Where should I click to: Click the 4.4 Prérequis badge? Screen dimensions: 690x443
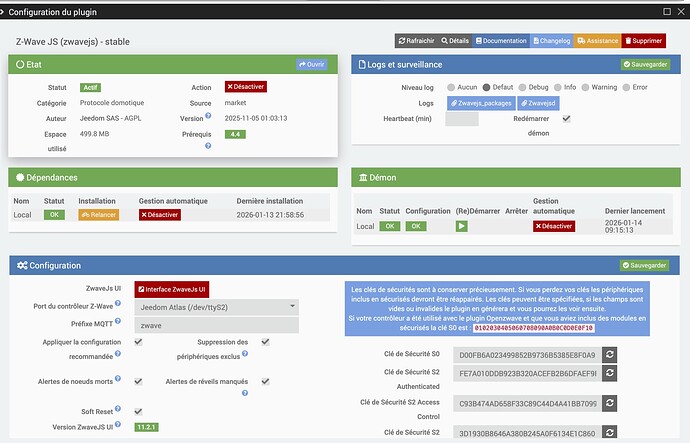point(235,134)
